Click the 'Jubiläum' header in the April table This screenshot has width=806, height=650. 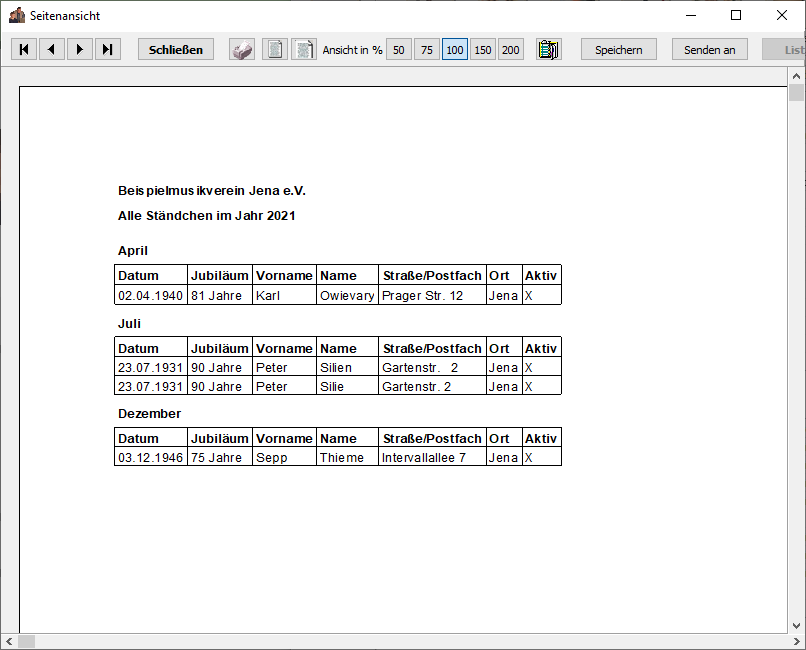(x=219, y=275)
